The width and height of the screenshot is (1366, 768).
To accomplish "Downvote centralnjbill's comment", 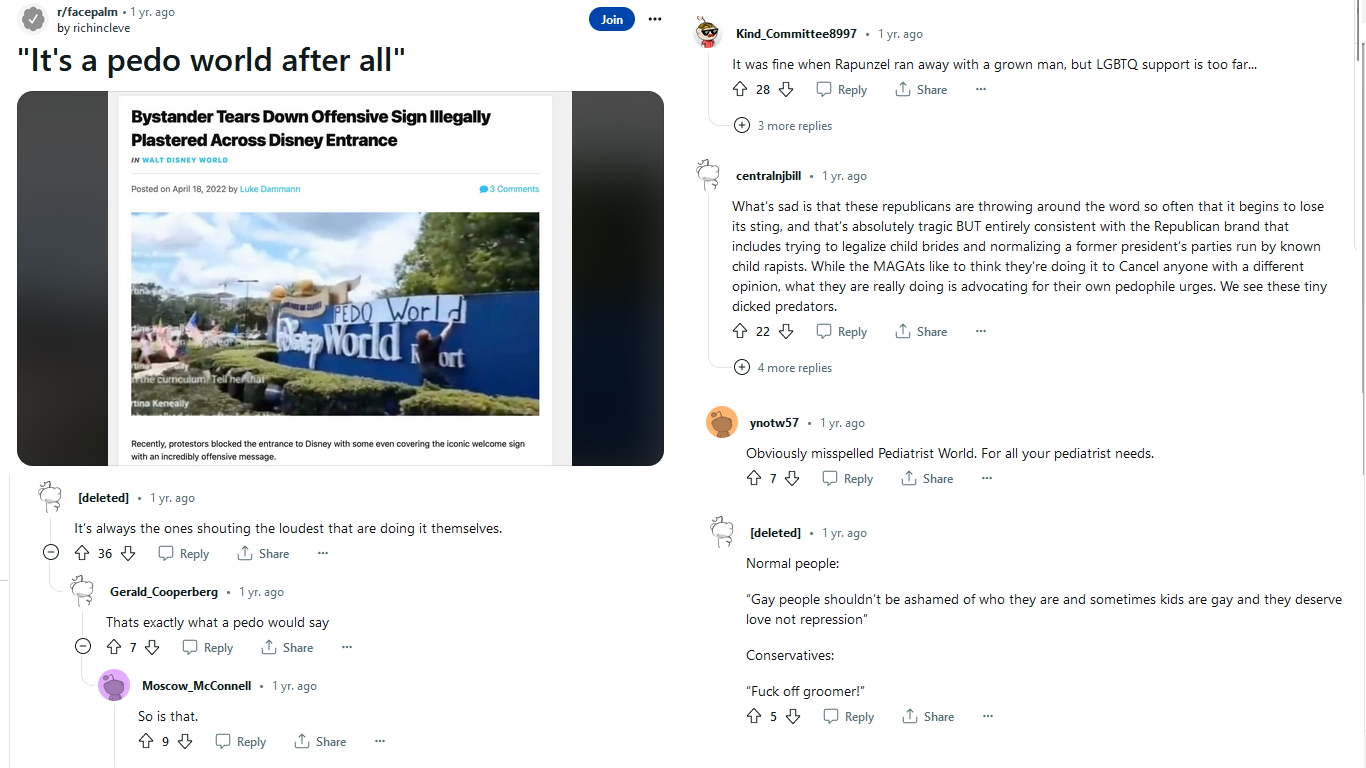I will pyautogui.click(x=786, y=332).
